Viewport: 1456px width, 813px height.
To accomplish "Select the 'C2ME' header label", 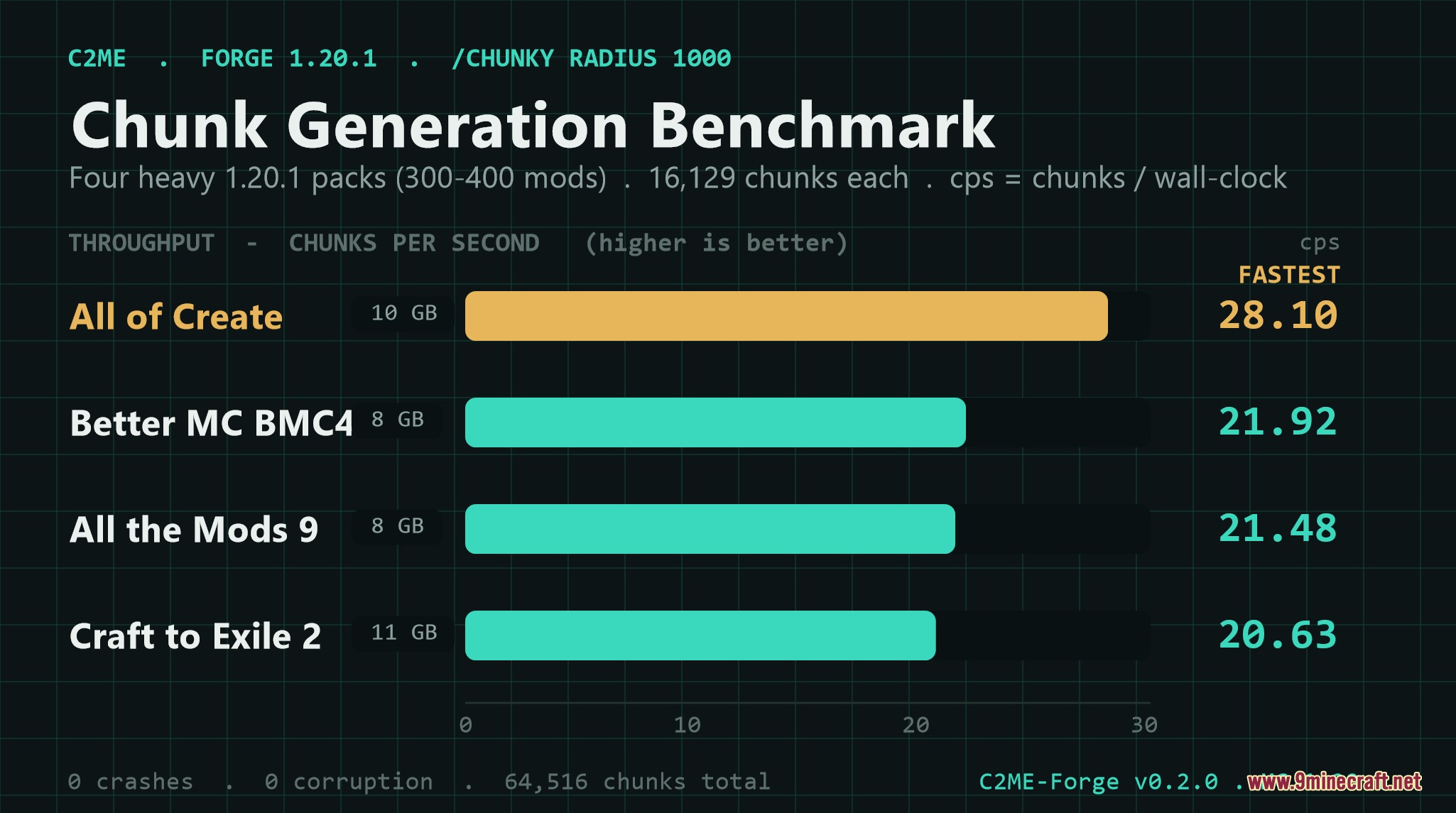I will pos(97,58).
